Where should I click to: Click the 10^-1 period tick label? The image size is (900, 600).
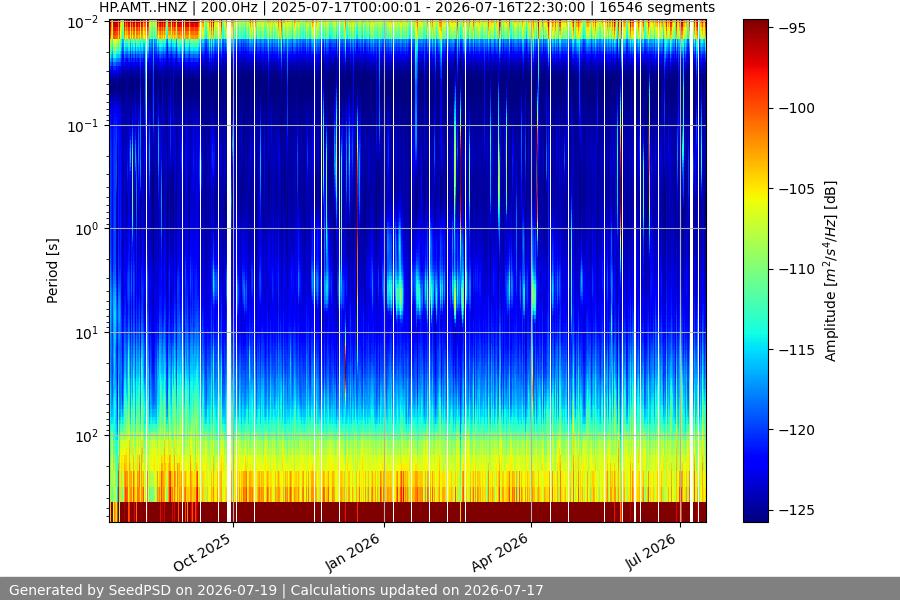[x=83, y=126]
